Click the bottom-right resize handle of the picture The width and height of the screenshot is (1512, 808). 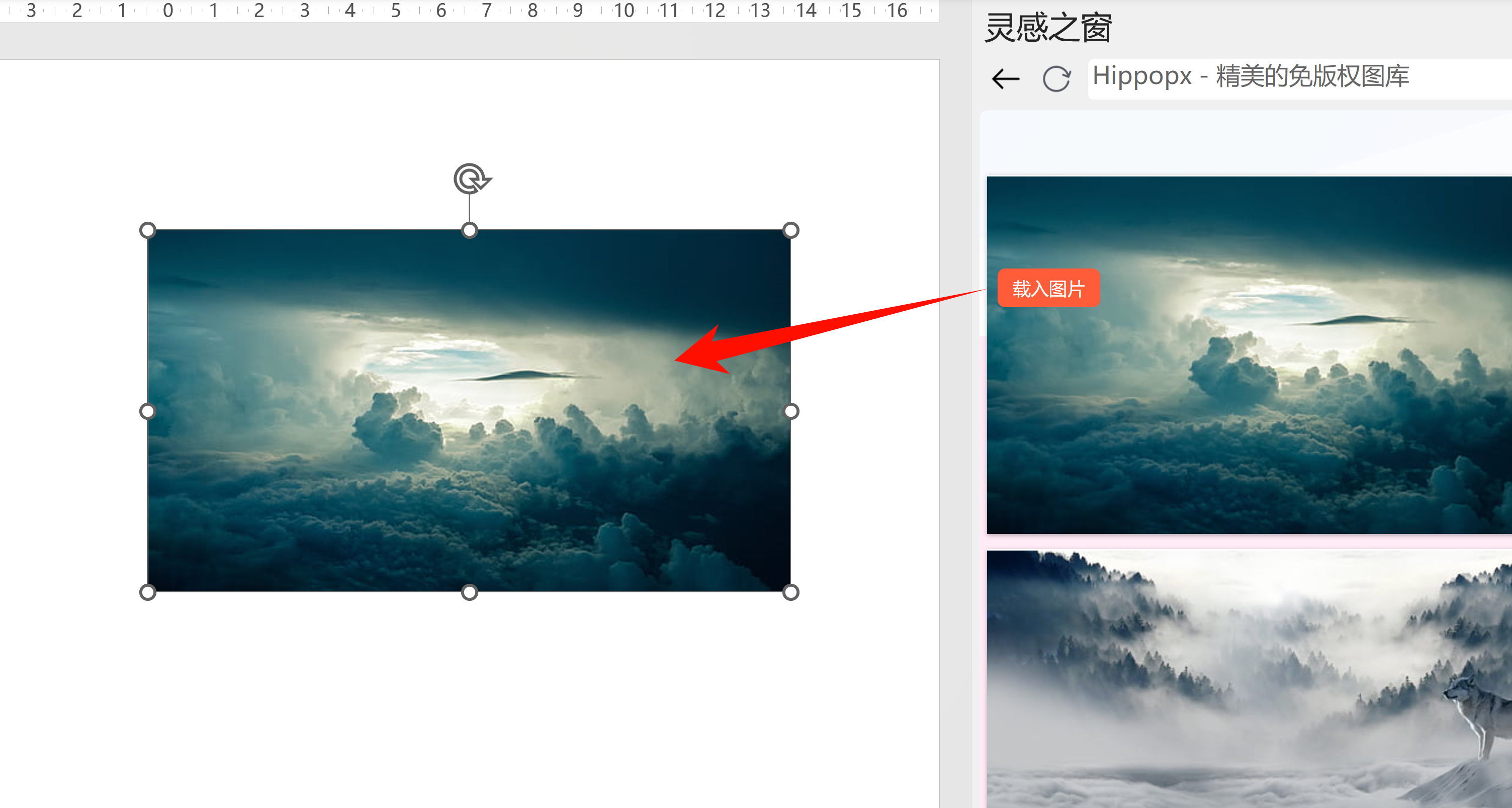(x=790, y=592)
